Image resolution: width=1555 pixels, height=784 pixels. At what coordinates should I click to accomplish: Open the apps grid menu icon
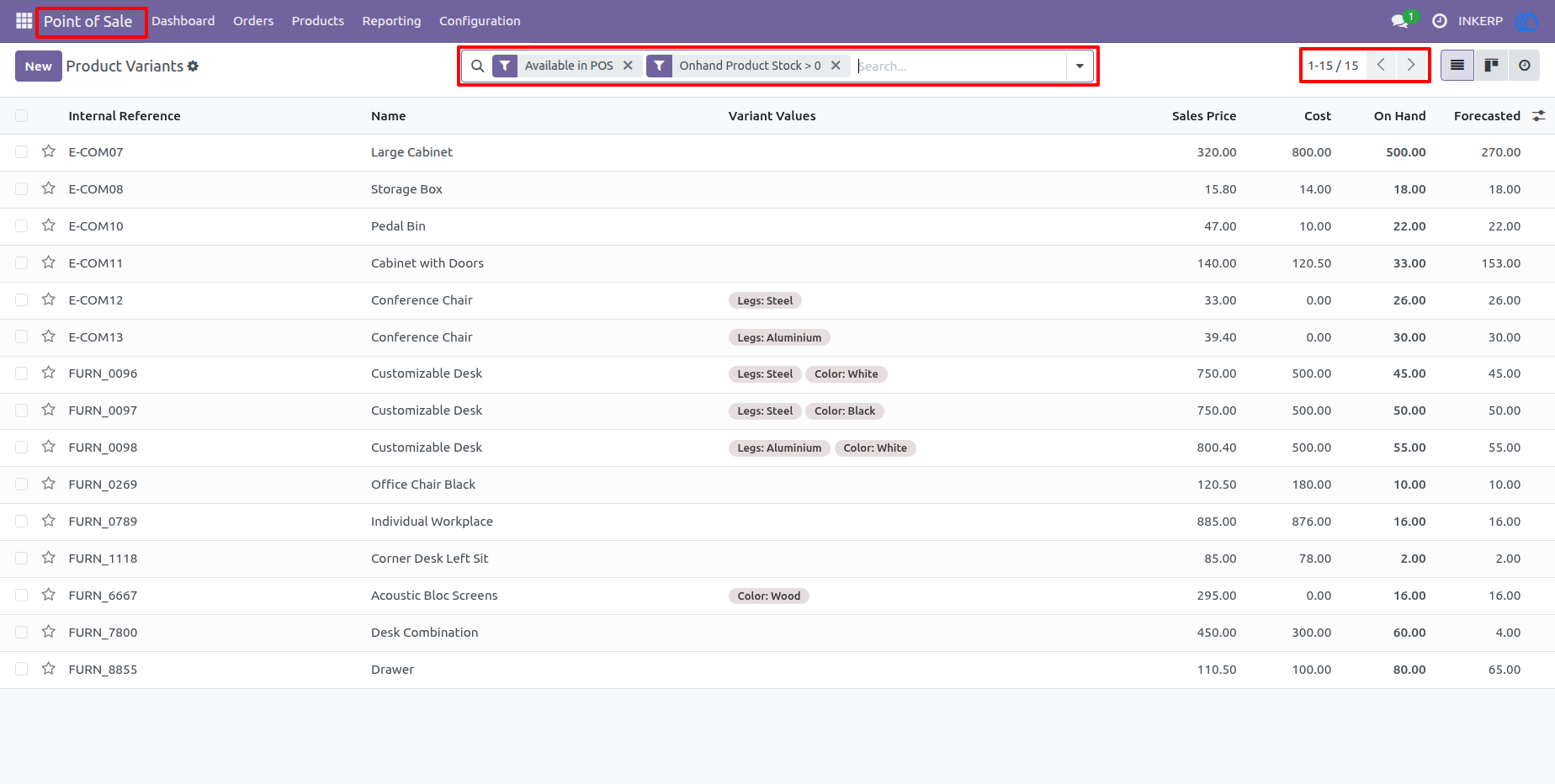[x=24, y=21]
